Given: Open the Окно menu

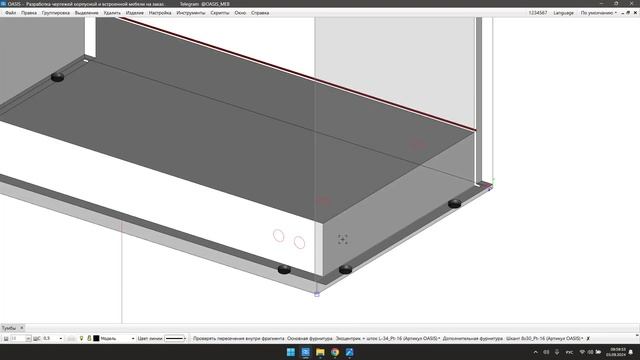Looking at the screenshot, I should 240,13.
